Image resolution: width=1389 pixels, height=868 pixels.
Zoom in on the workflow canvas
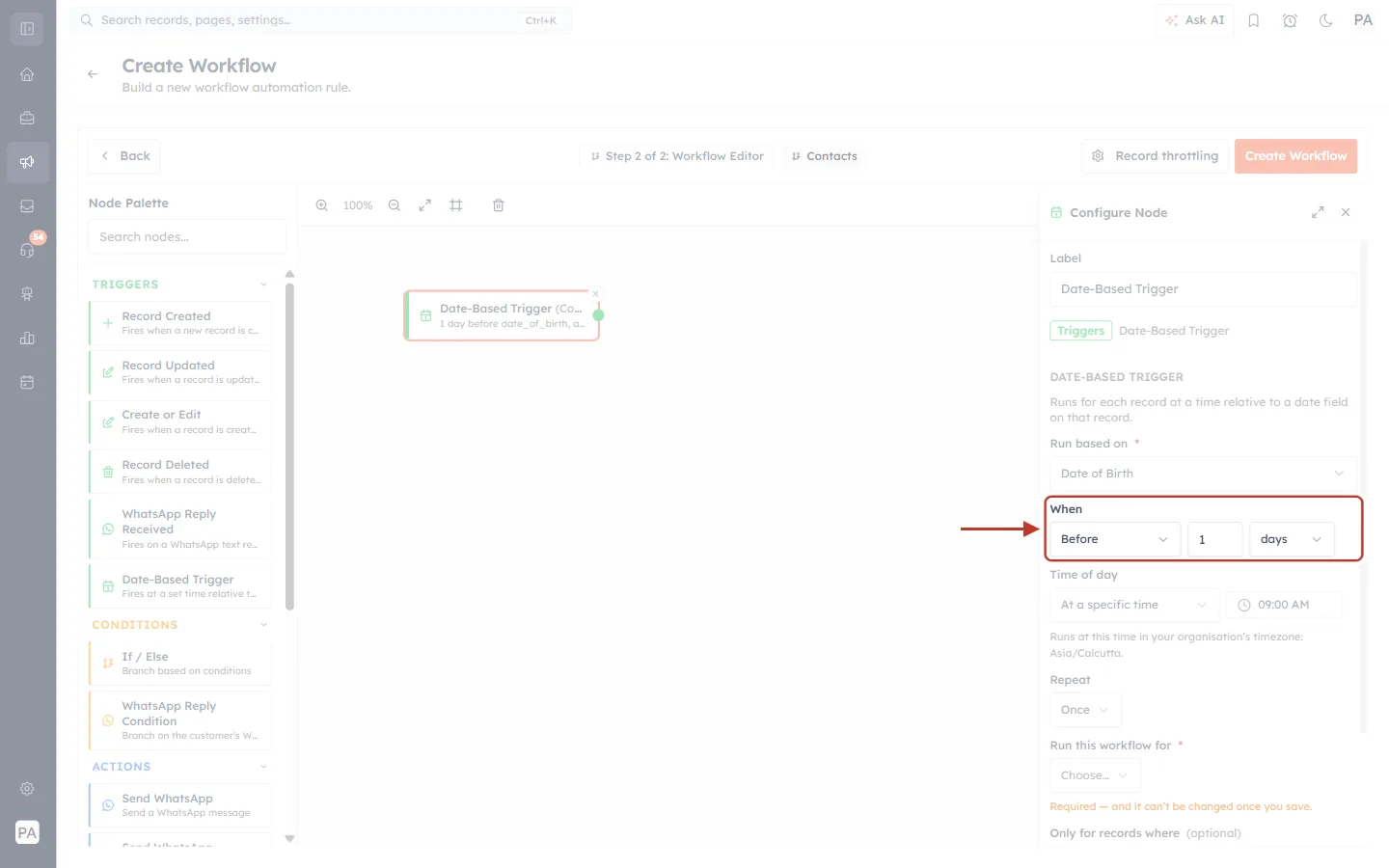[322, 205]
